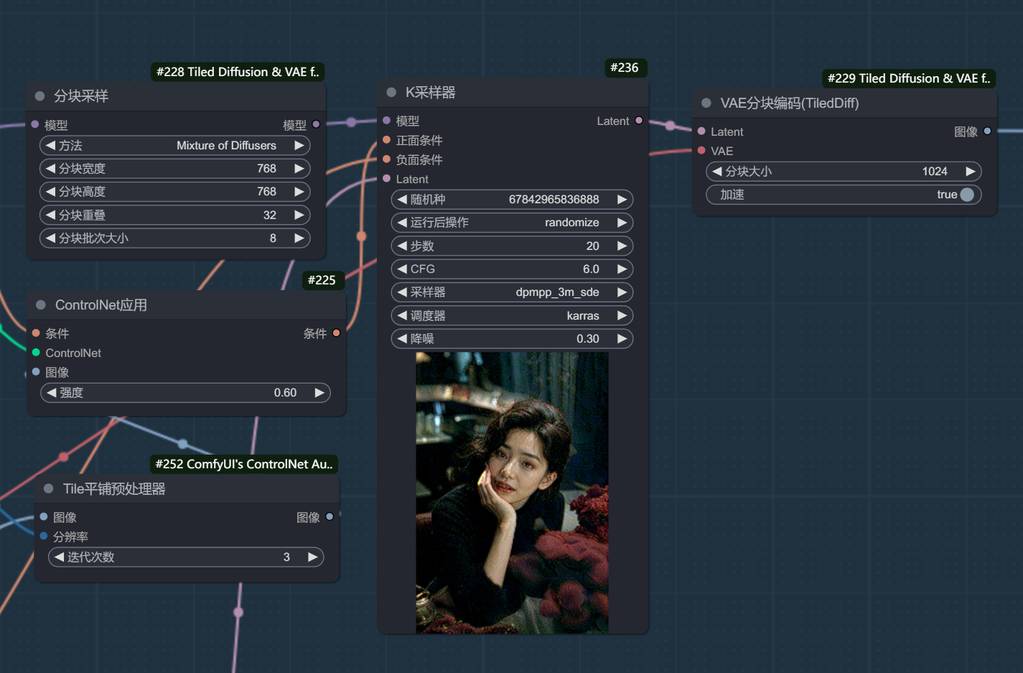The image size is (1023, 673).
Task: Click the Latent output port on K采样器
Action: [x=639, y=121]
